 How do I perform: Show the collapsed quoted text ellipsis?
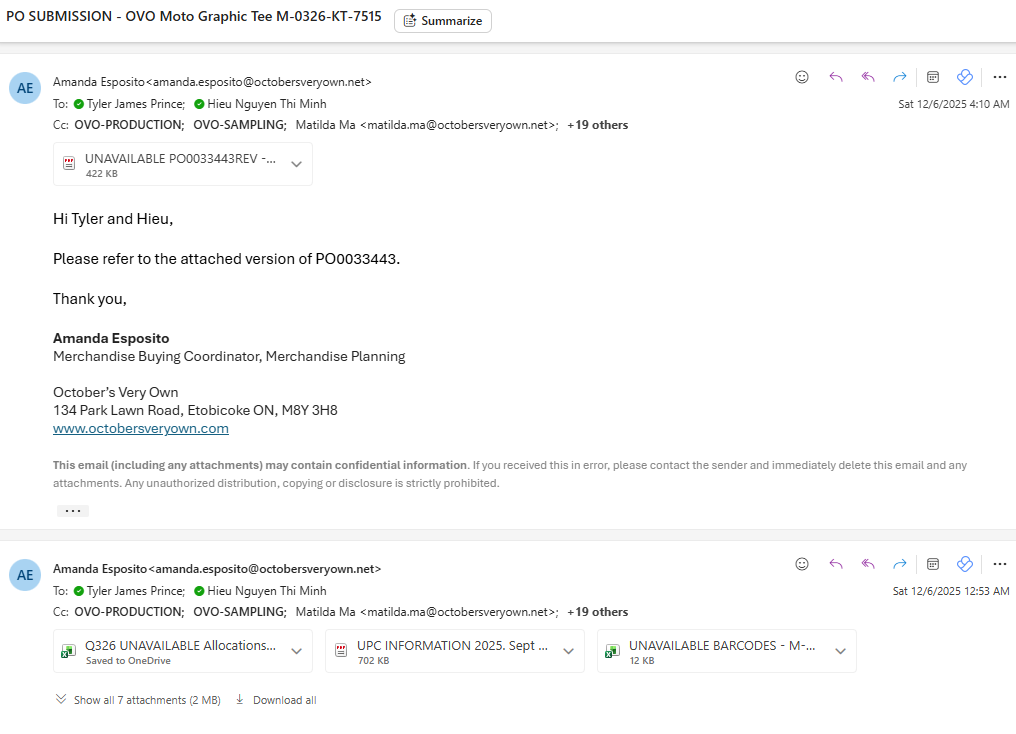(x=72, y=511)
